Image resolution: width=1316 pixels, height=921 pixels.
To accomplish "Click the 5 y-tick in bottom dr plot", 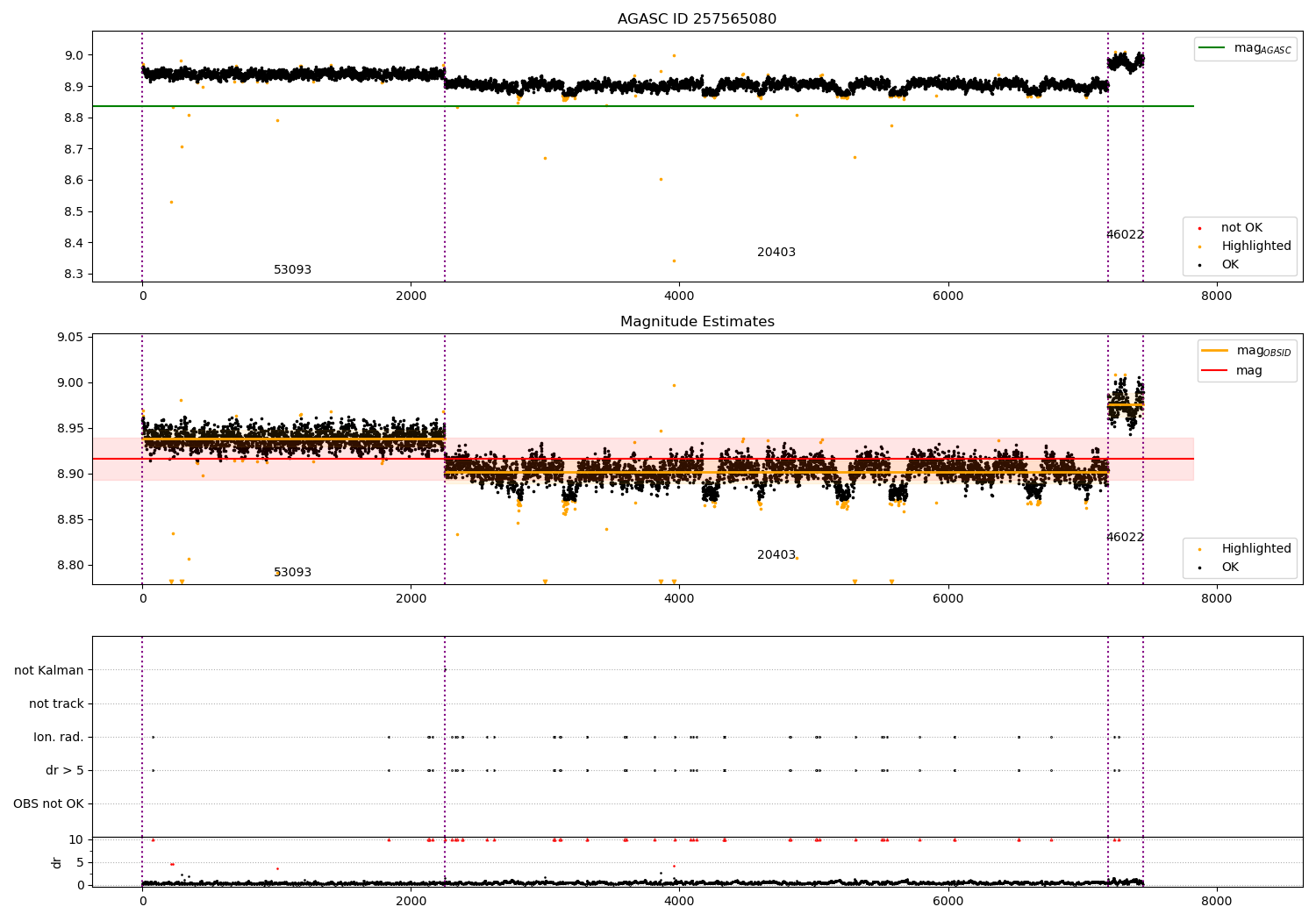I will click(x=80, y=863).
